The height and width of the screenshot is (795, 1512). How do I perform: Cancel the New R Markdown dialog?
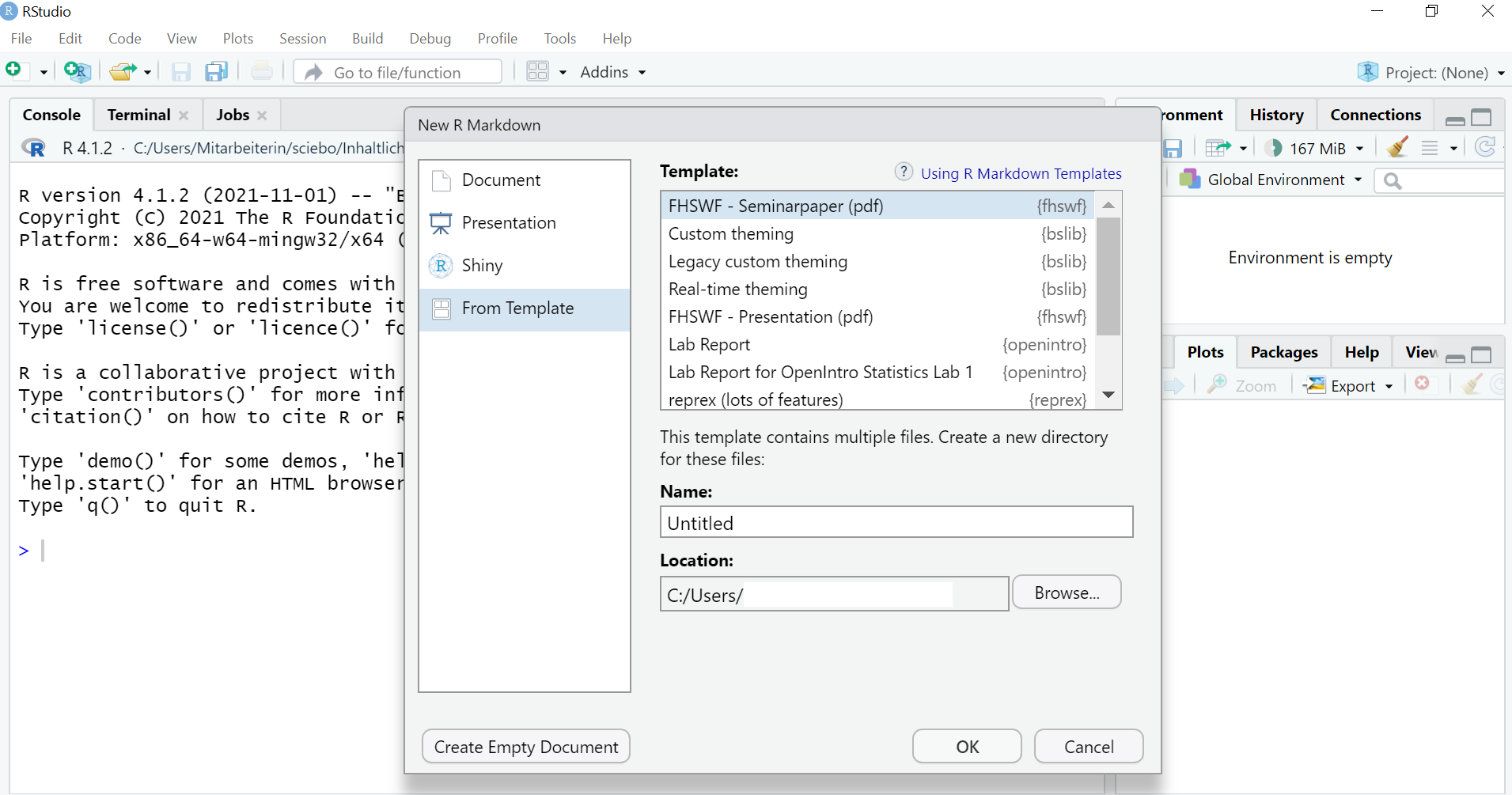click(1089, 747)
